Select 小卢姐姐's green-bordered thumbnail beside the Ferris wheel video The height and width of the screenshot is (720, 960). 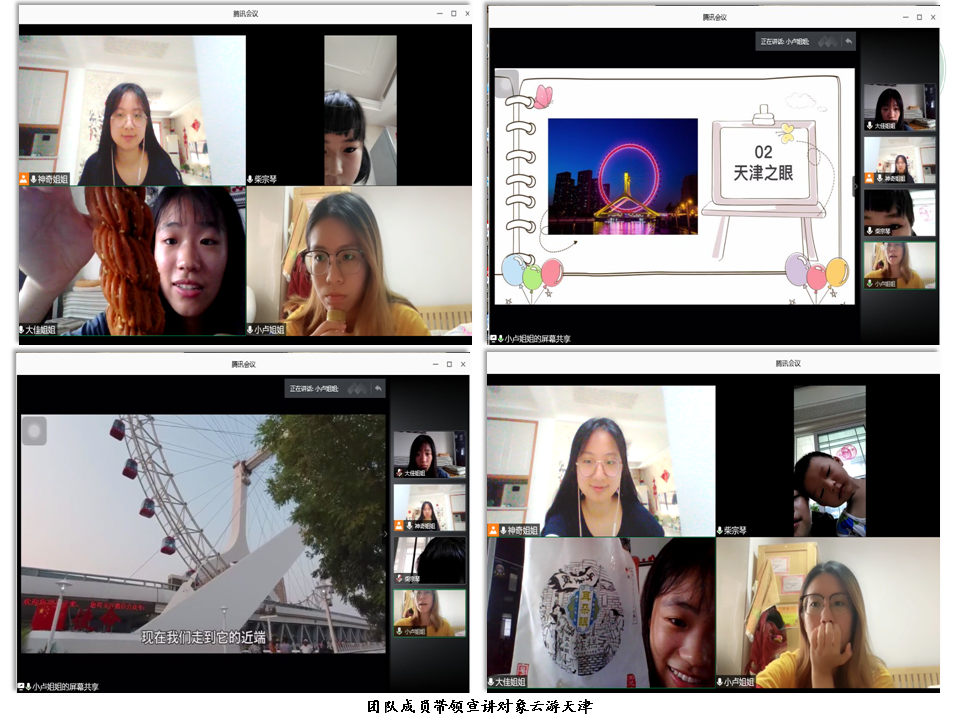(x=429, y=612)
